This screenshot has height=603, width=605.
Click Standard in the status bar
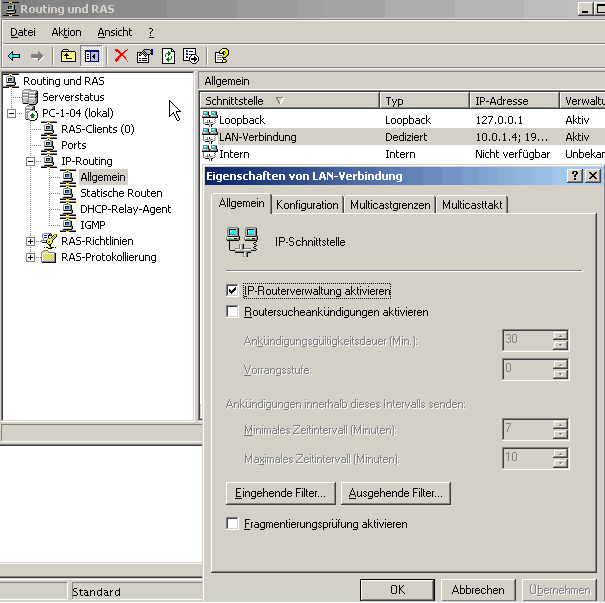coord(96,592)
